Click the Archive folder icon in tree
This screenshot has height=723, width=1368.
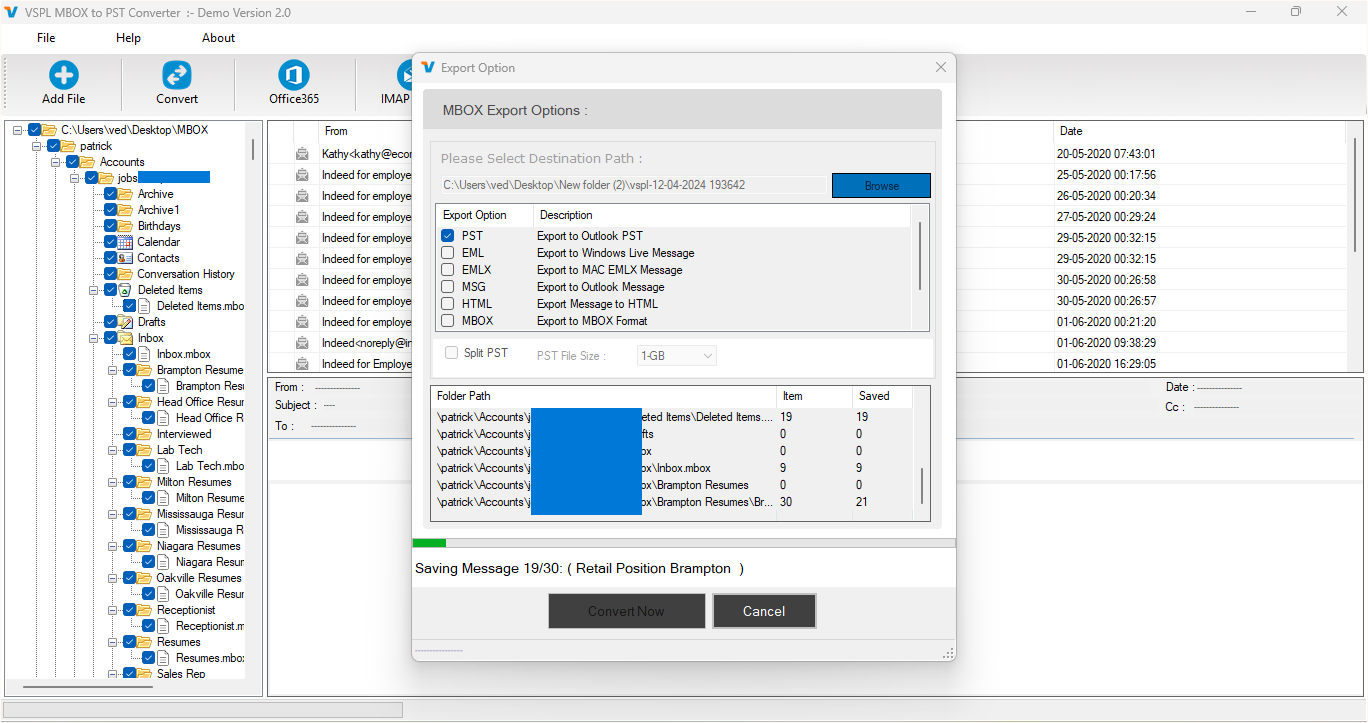pos(125,194)
